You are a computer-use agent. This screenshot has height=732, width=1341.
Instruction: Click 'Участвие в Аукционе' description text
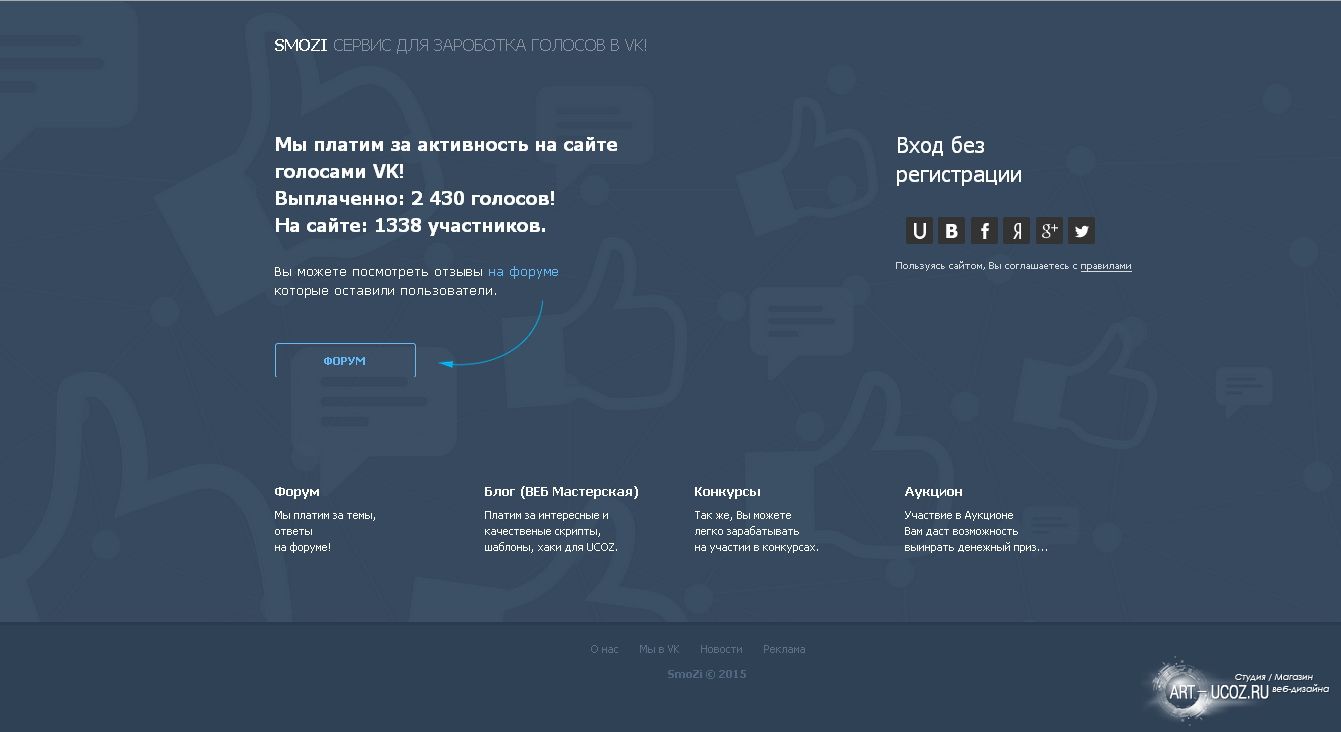click(x=959, y=515)
